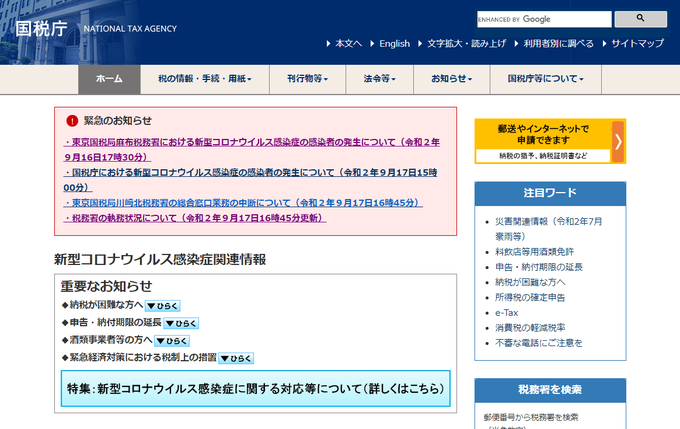Click the orange arrow on mail application banner
680x429 pixels.
click(618, 141)
